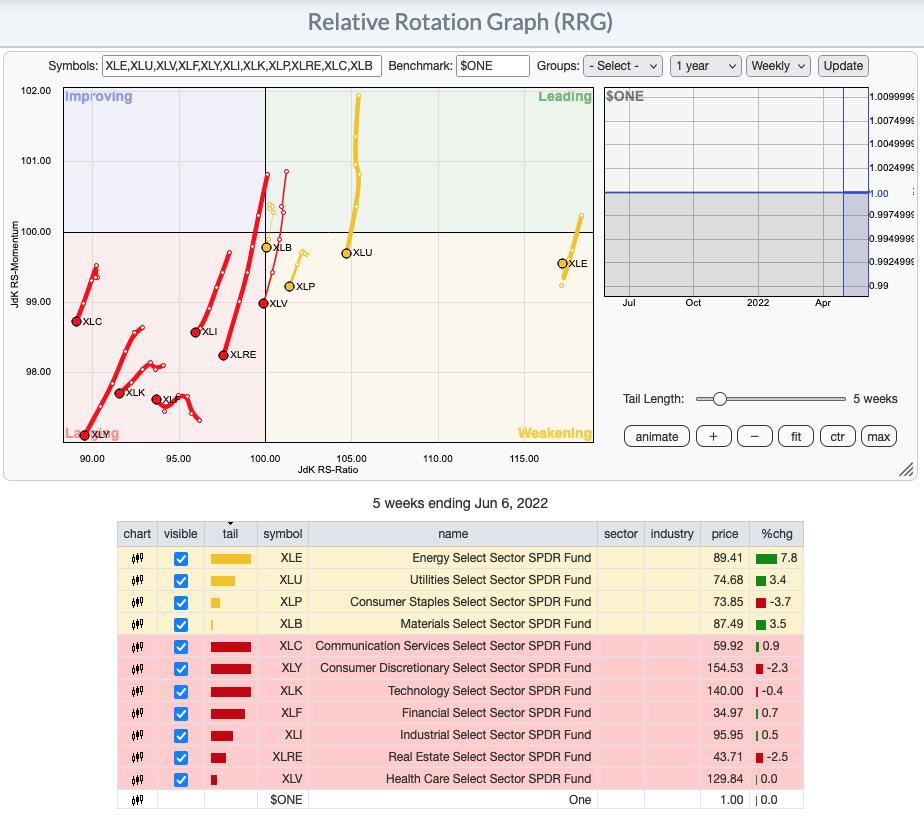The image size is (924, 815).
Task: Open chart icon for XLRE row
Action: pos(137,757)
